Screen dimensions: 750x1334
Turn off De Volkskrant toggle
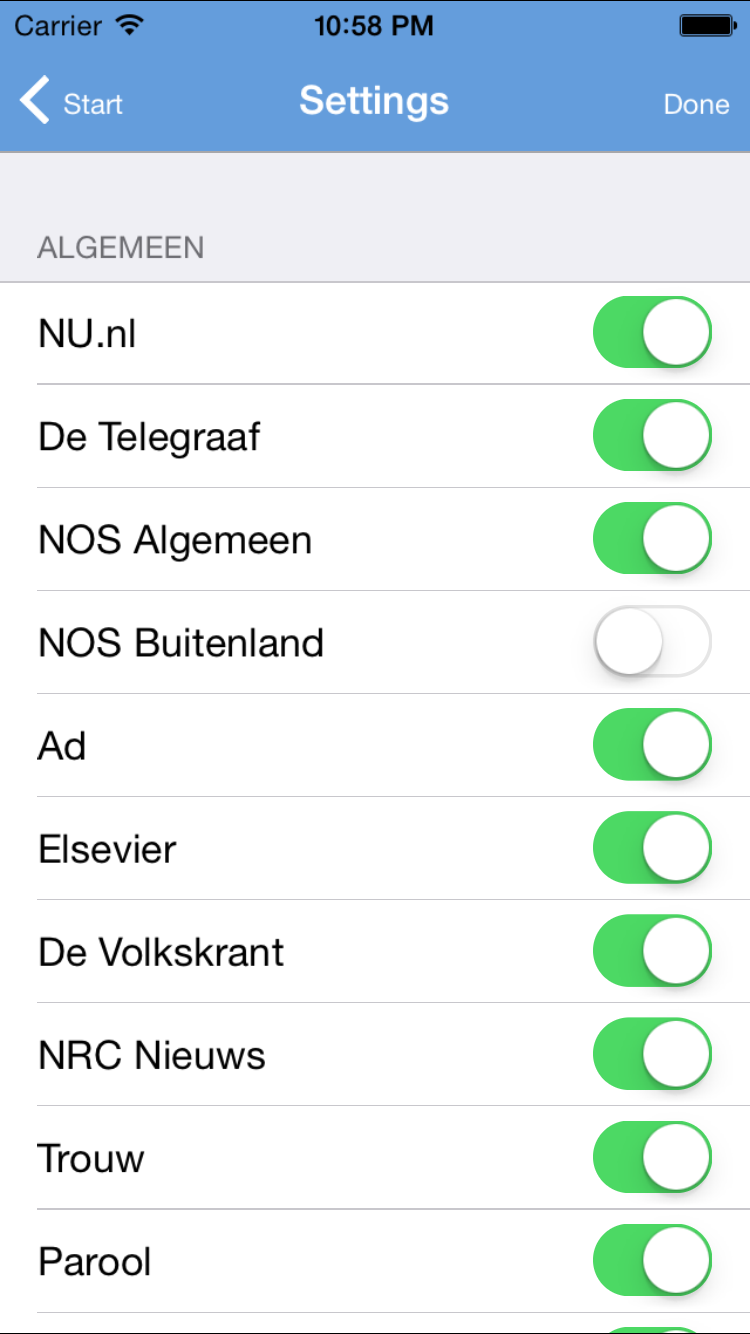pos(652,950)
